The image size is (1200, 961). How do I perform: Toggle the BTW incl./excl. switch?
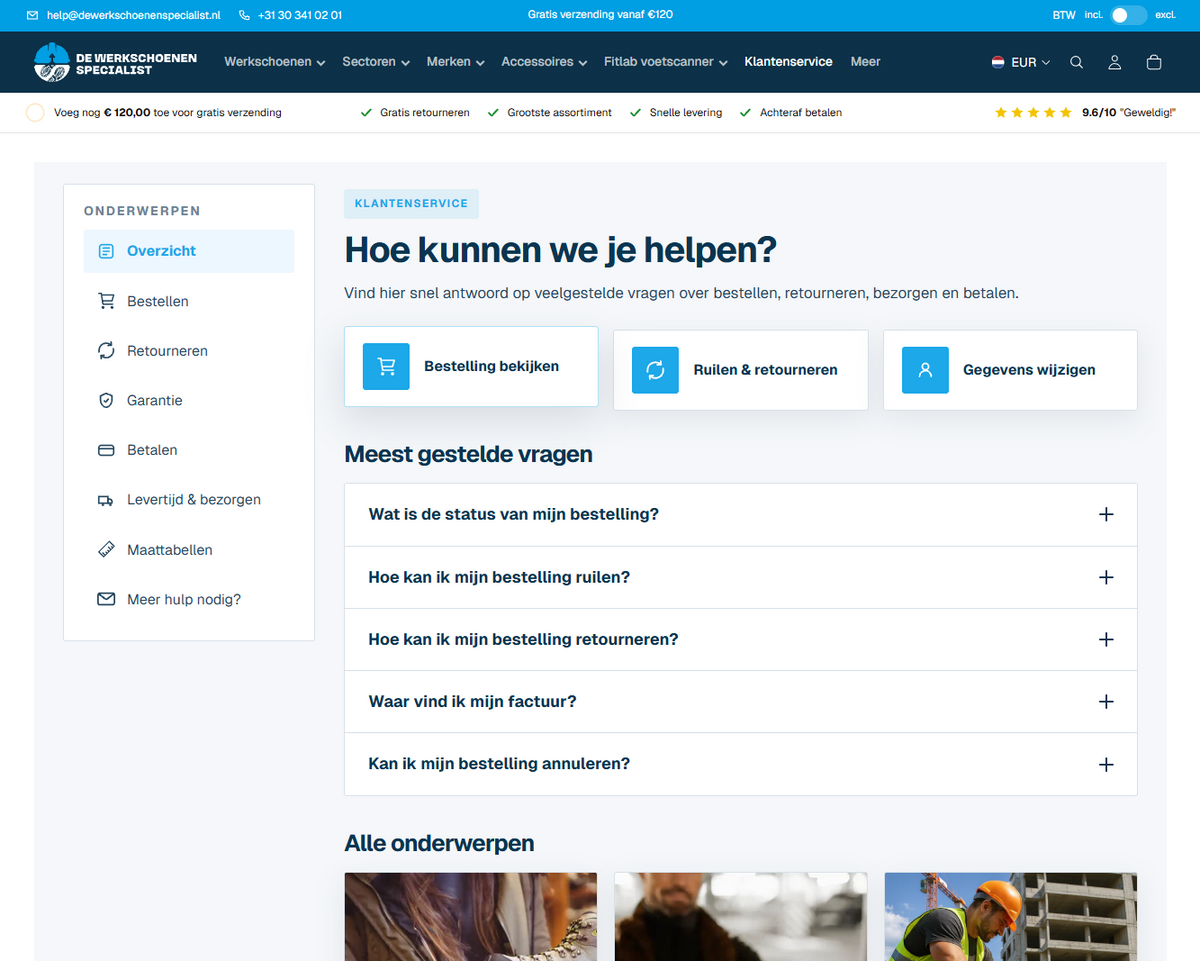[1128, 15]
